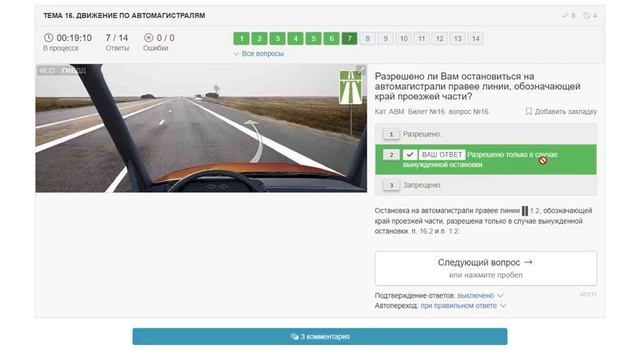640x360 pixels.
Task: Click the question road photo
Action: (201, 128)
